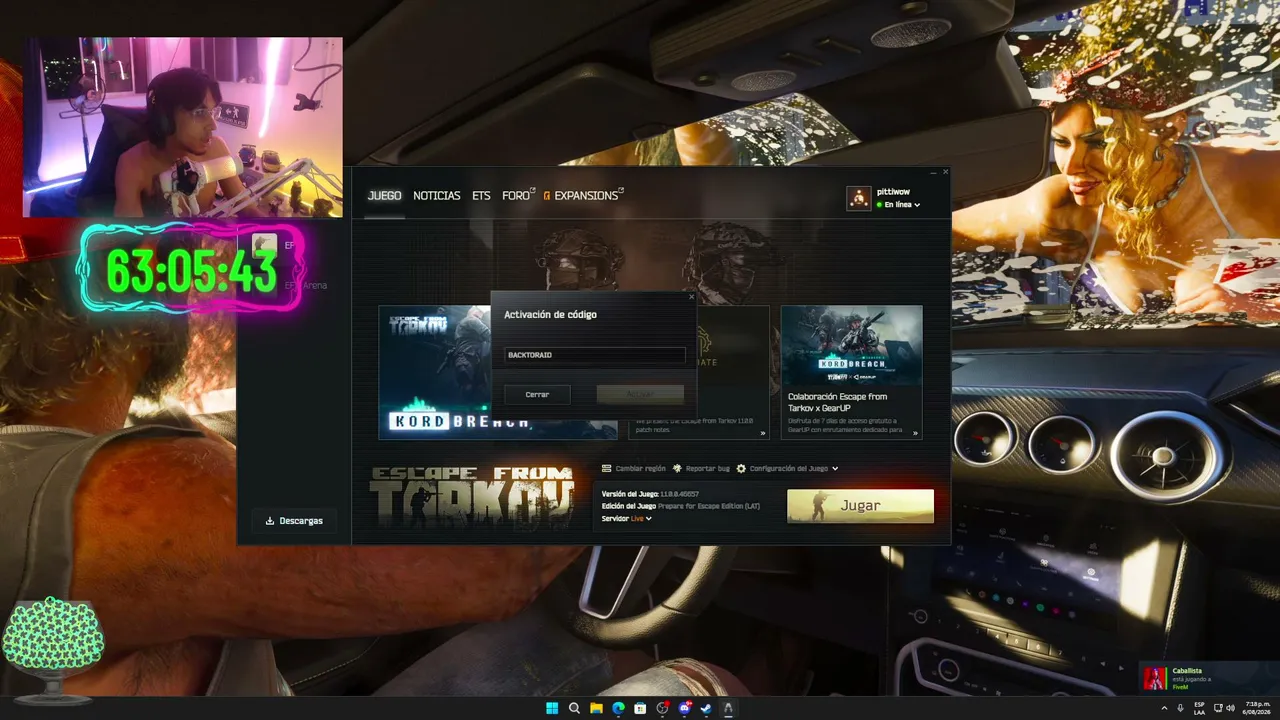The image size is (1280, 720).
Task: Open the taskbar clock and date
Action: [x=1257, y=708]
